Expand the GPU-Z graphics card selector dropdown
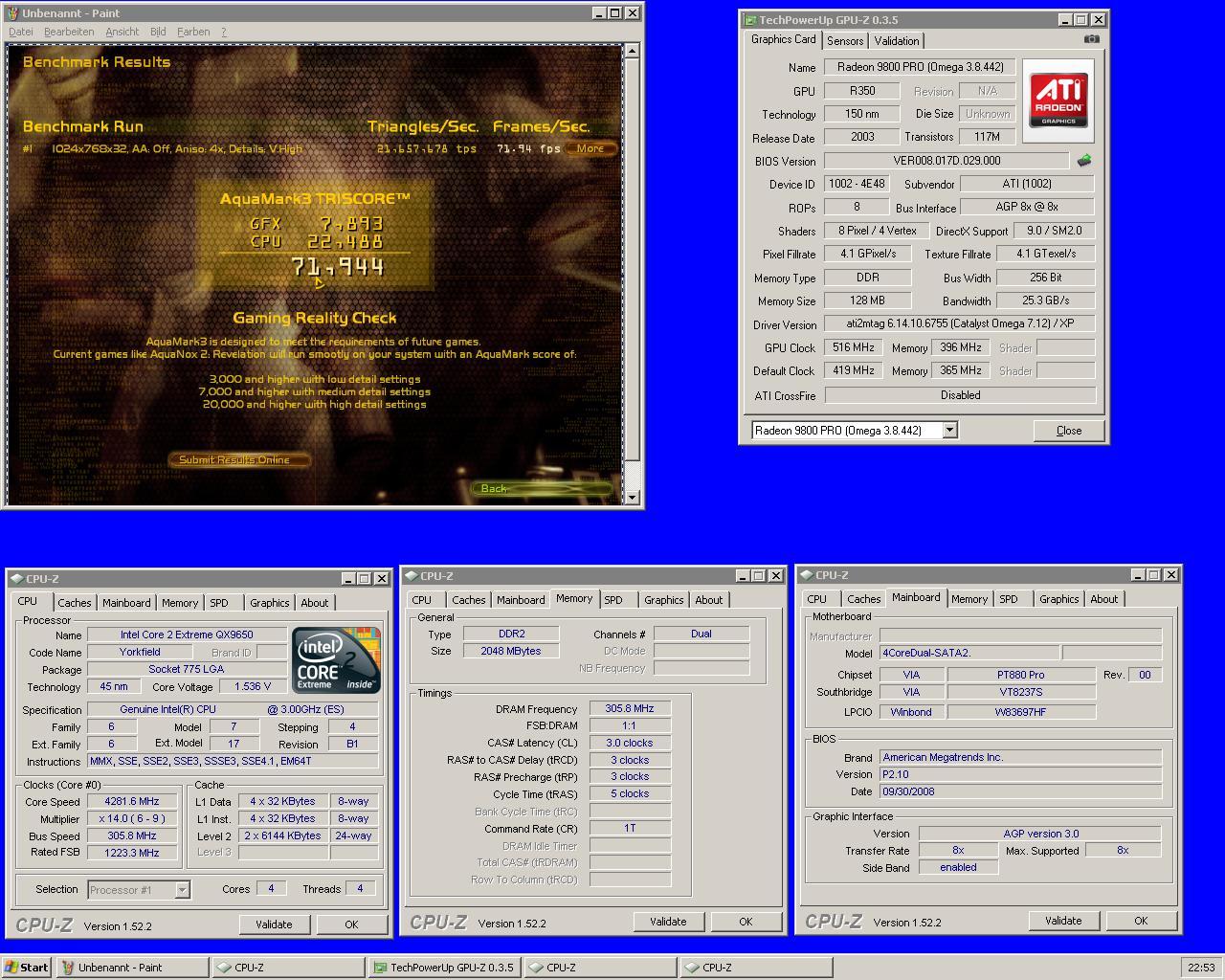Image resolution: width=1225 pixels, height=980 pixels. pos(949,431)
